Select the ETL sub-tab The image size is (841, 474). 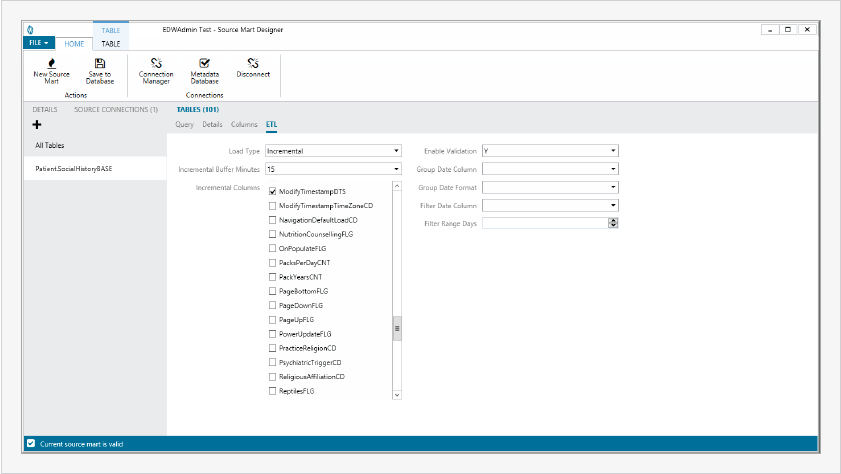click(271, 124)
